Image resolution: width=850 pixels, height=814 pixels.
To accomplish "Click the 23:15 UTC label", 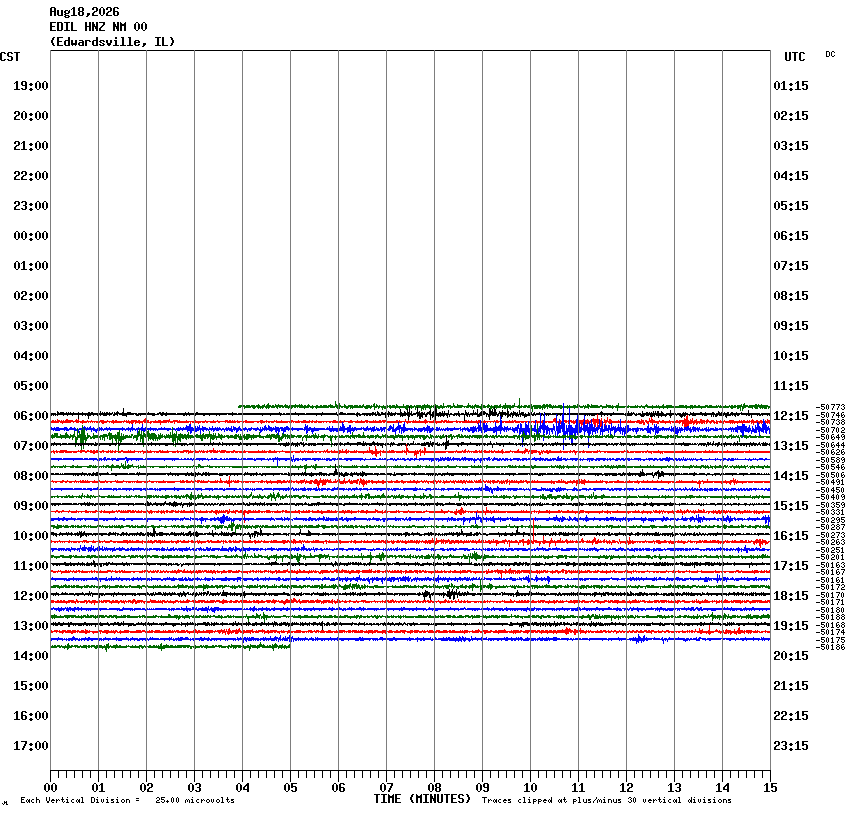I will tap(791, 746).
